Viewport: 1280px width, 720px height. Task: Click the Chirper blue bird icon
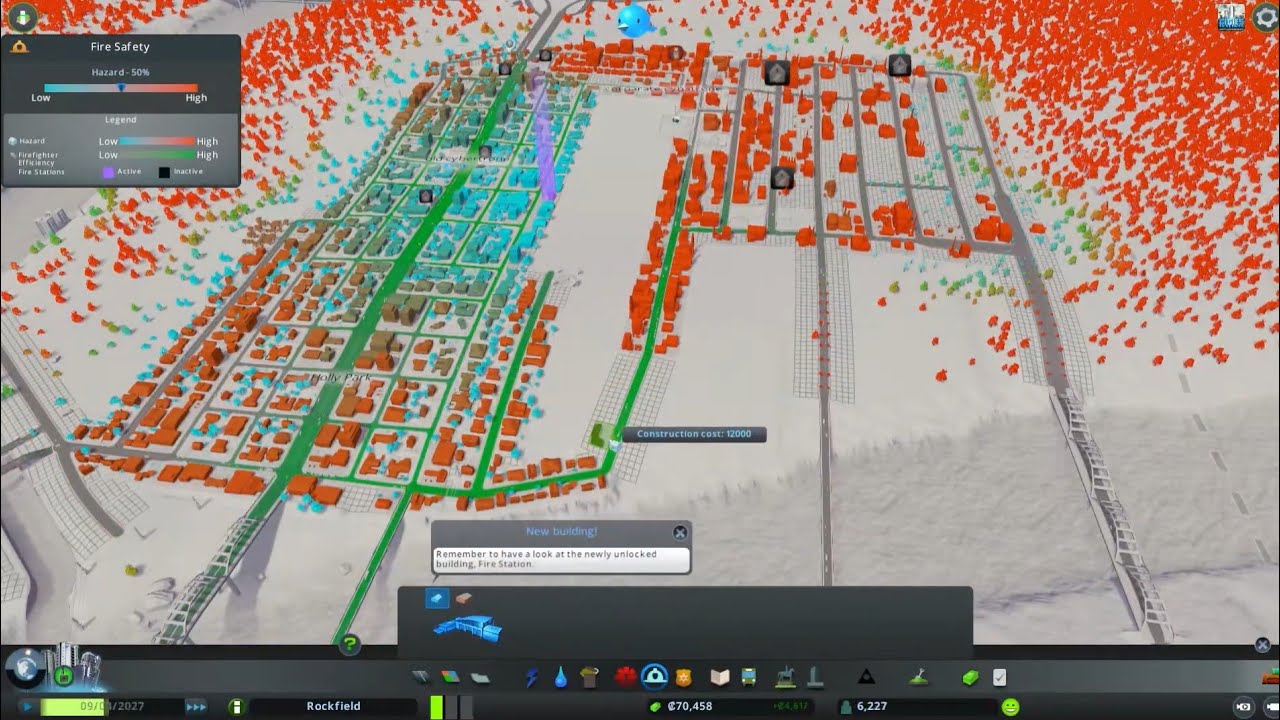pos(634,19)
